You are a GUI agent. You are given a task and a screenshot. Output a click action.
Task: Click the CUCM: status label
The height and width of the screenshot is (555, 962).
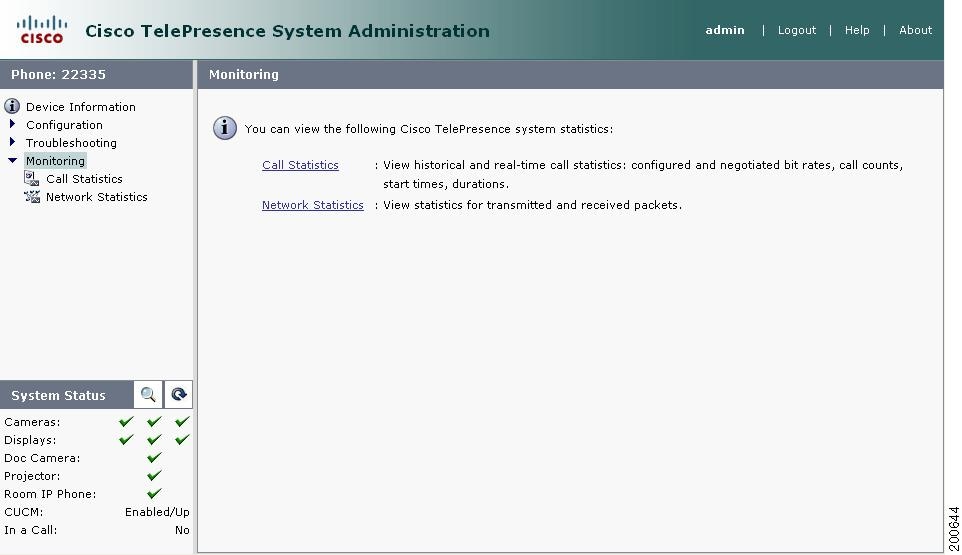[x=23, y=512]
